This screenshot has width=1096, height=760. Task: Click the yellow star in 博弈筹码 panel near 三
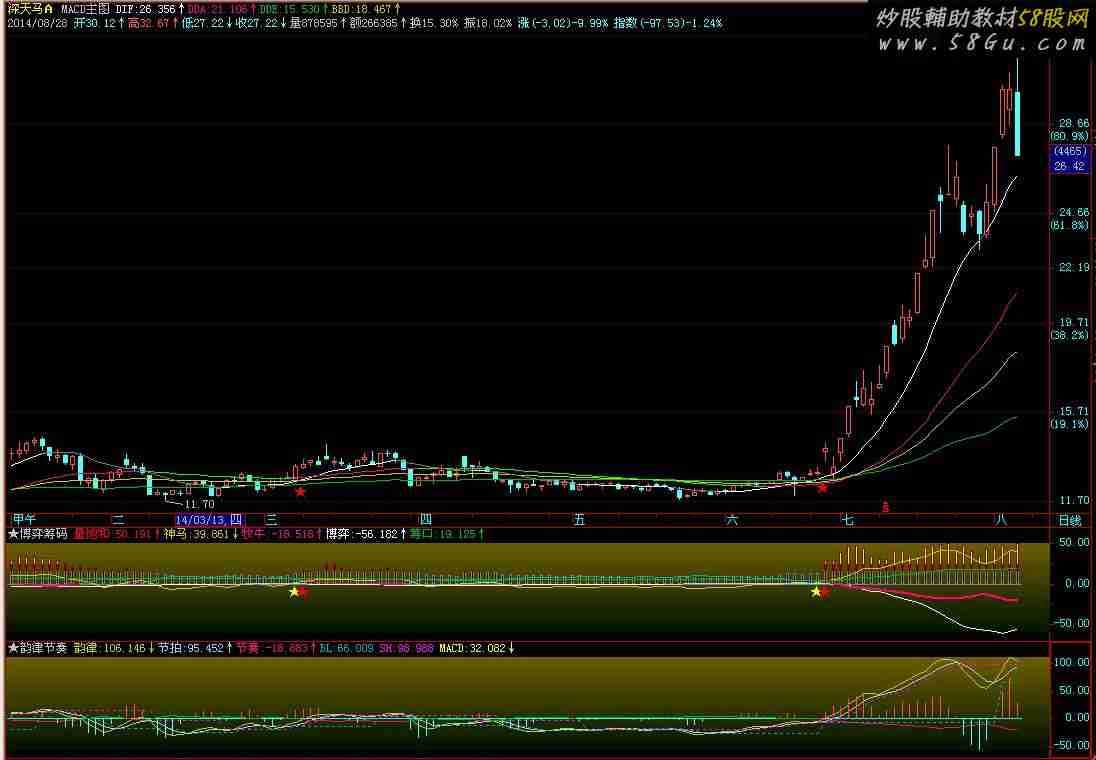click(x=294, y=592)
